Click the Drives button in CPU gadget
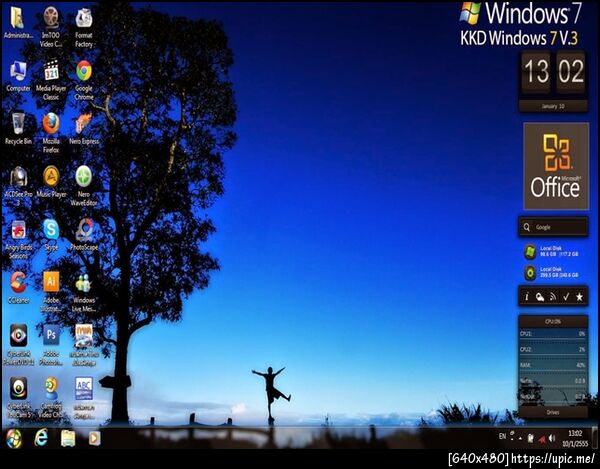This screenshot has width=600, height=469. pyautogui.click(x=553, y=412)
